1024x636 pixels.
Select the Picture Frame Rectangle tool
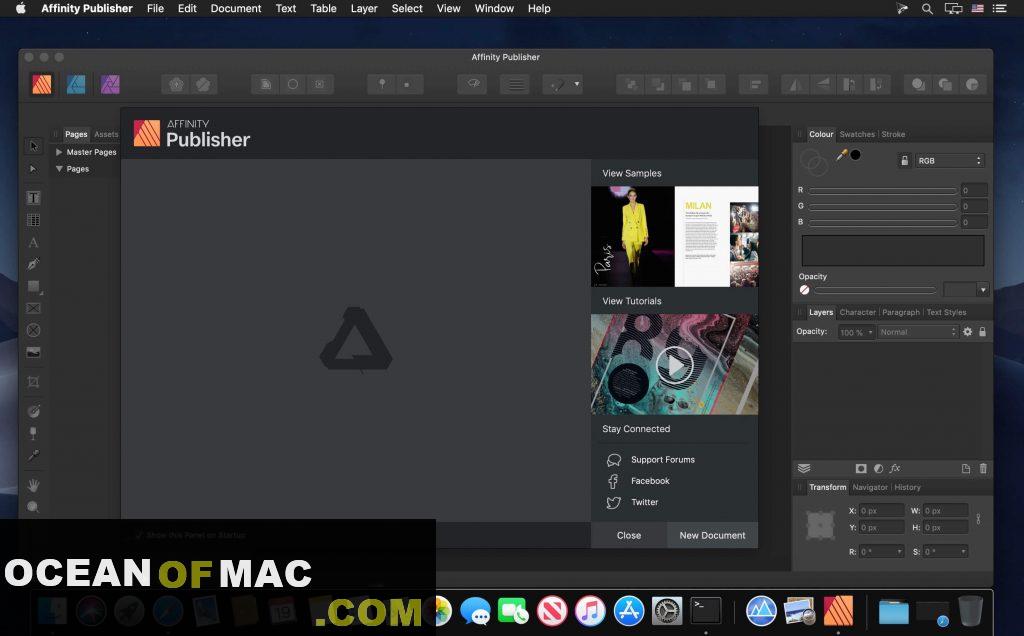[33, 308]
